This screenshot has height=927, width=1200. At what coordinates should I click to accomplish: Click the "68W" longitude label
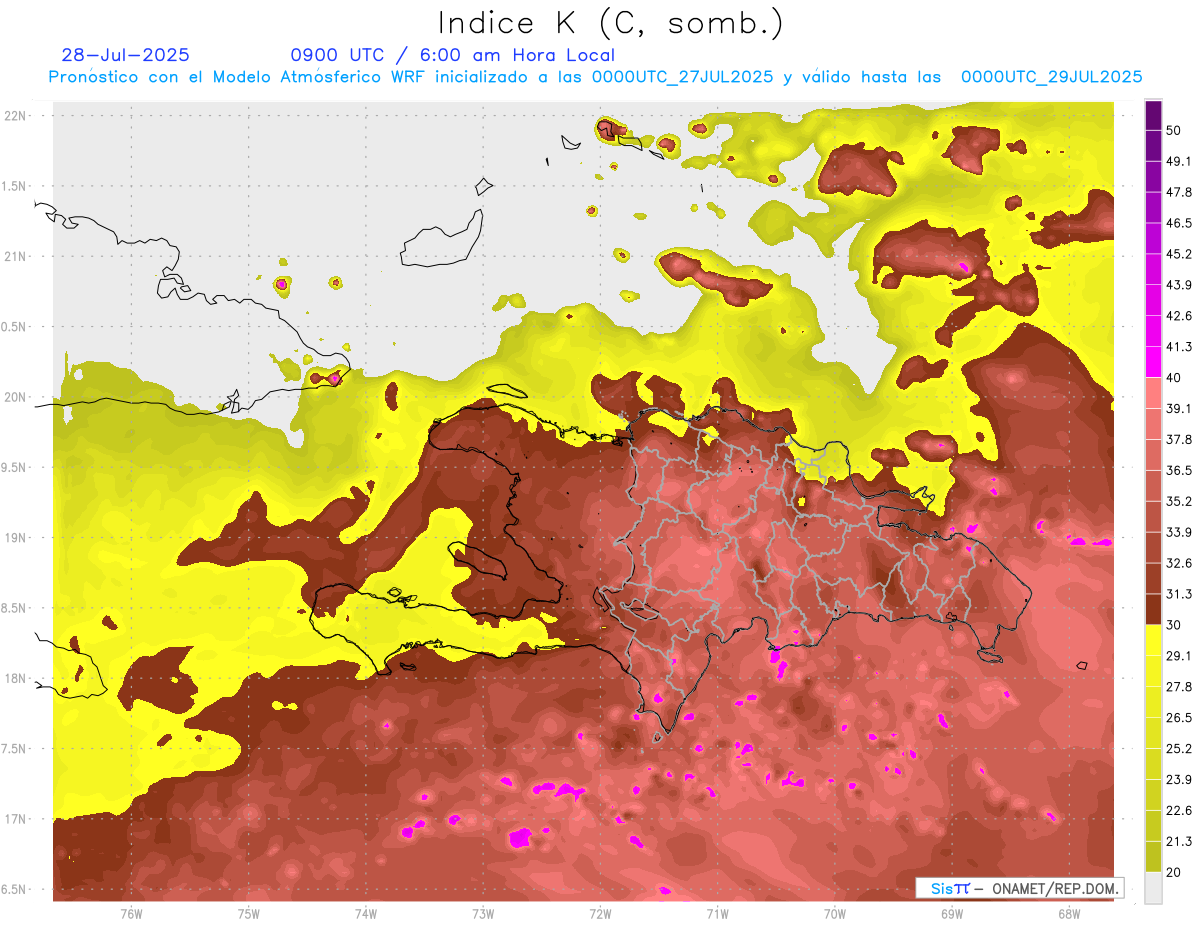pyautogui.click(x=1069, y=914)
